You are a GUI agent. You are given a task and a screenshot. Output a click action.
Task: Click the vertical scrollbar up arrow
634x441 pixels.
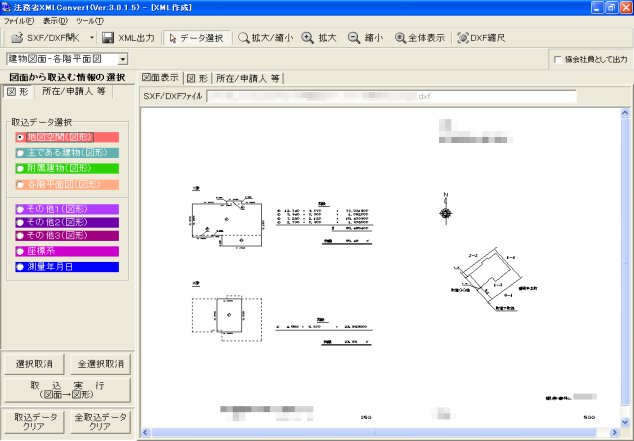625,113
